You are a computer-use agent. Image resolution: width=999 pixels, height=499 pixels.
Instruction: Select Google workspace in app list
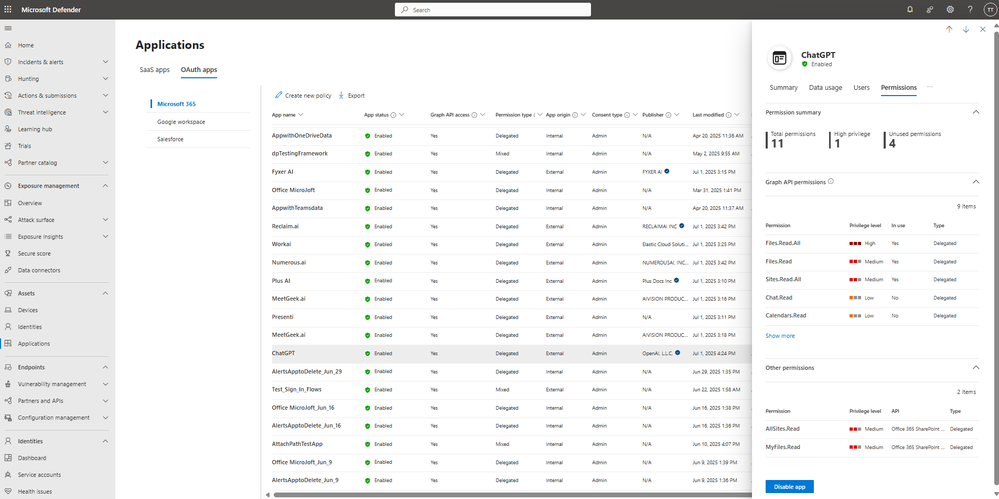click(x=181, y=122)
